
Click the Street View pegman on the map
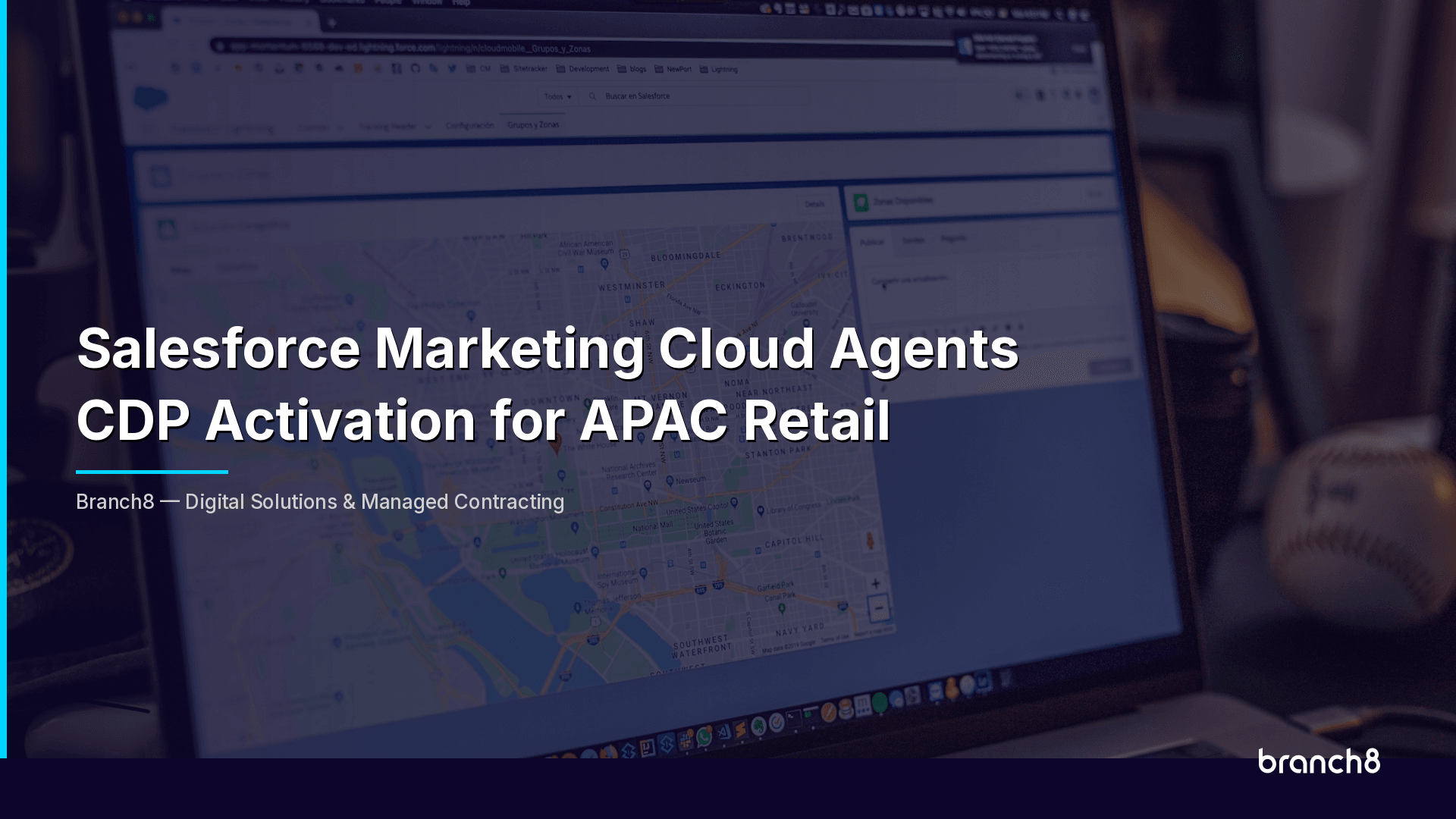tap(870, 541)
